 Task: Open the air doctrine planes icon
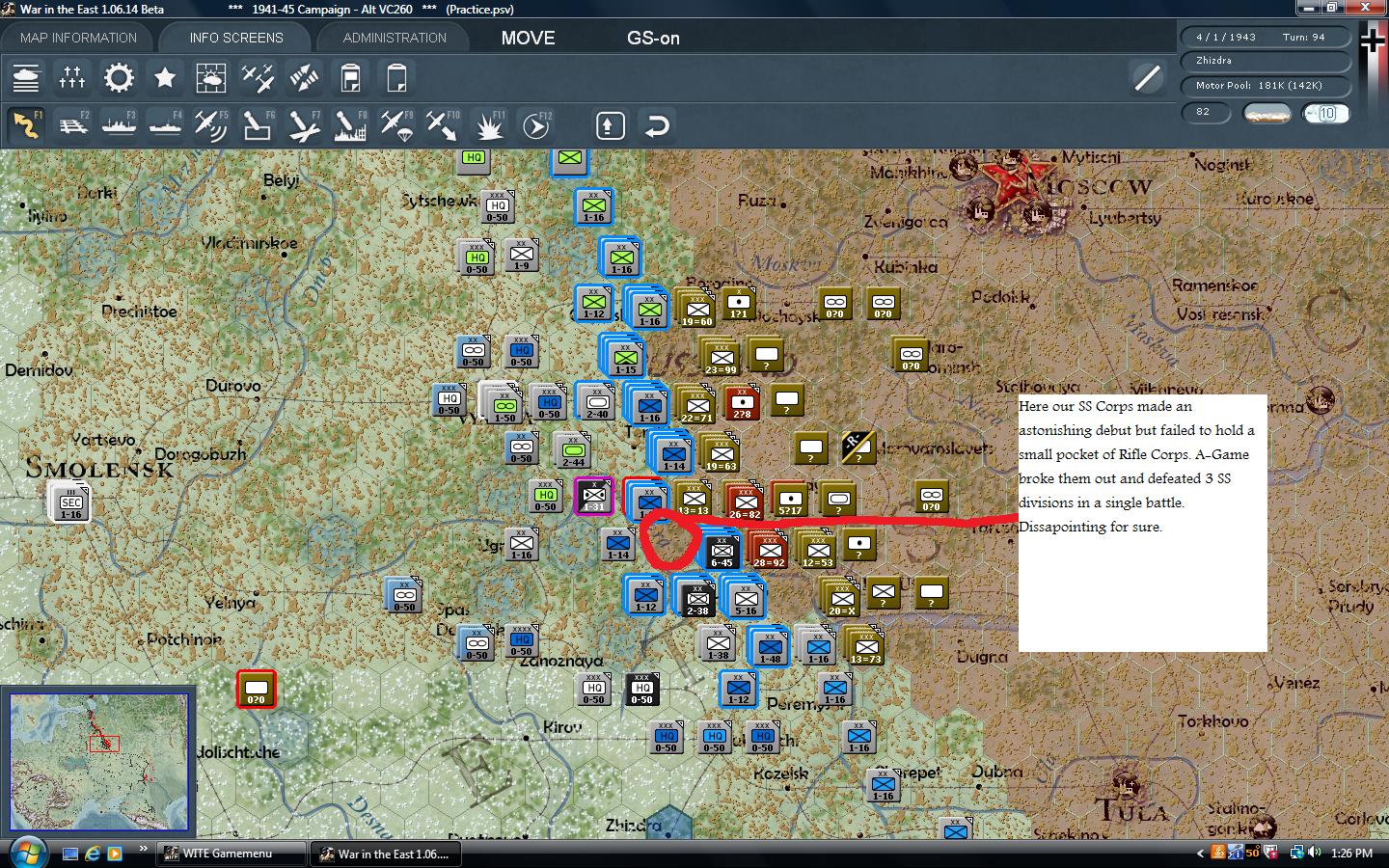tap(258, 78)
